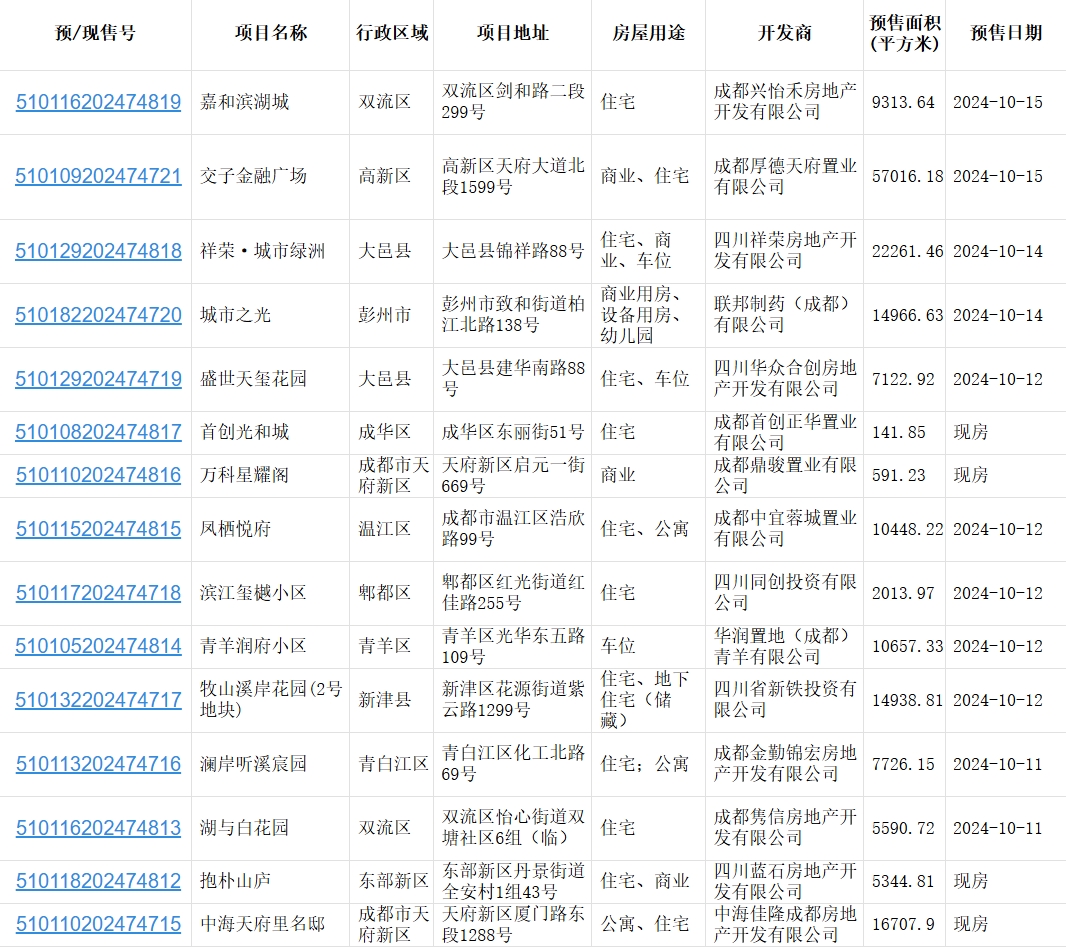
Task: Click developer 华润置地（成都）青羊有限公司
Action: (x=785, y=646)
